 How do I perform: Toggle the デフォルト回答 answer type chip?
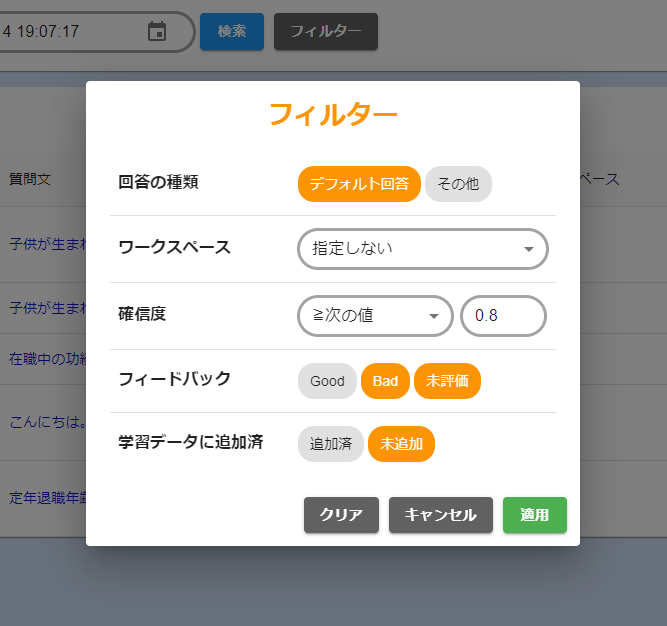pos(359,184)
